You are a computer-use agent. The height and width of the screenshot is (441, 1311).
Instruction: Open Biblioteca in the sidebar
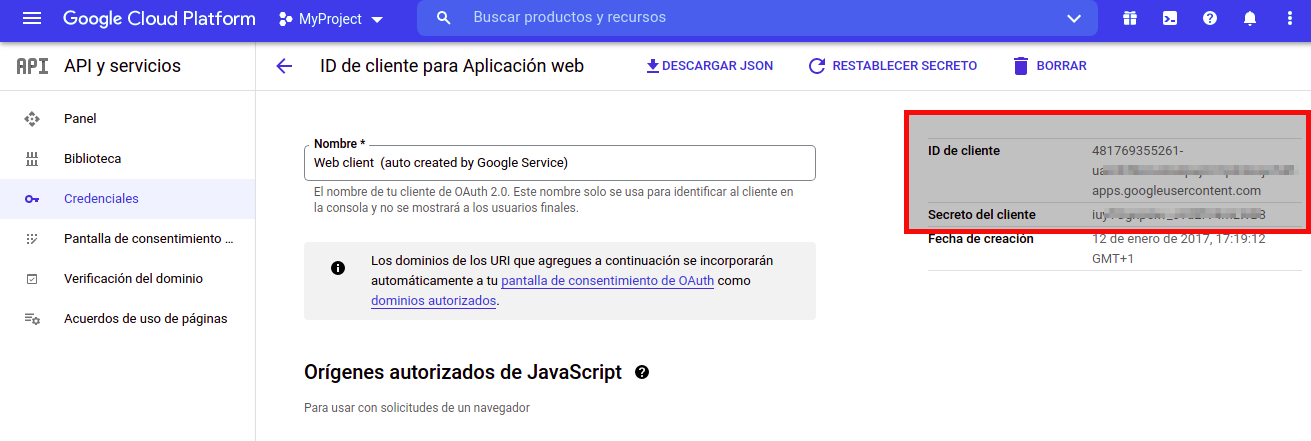(x=92, y=159)
